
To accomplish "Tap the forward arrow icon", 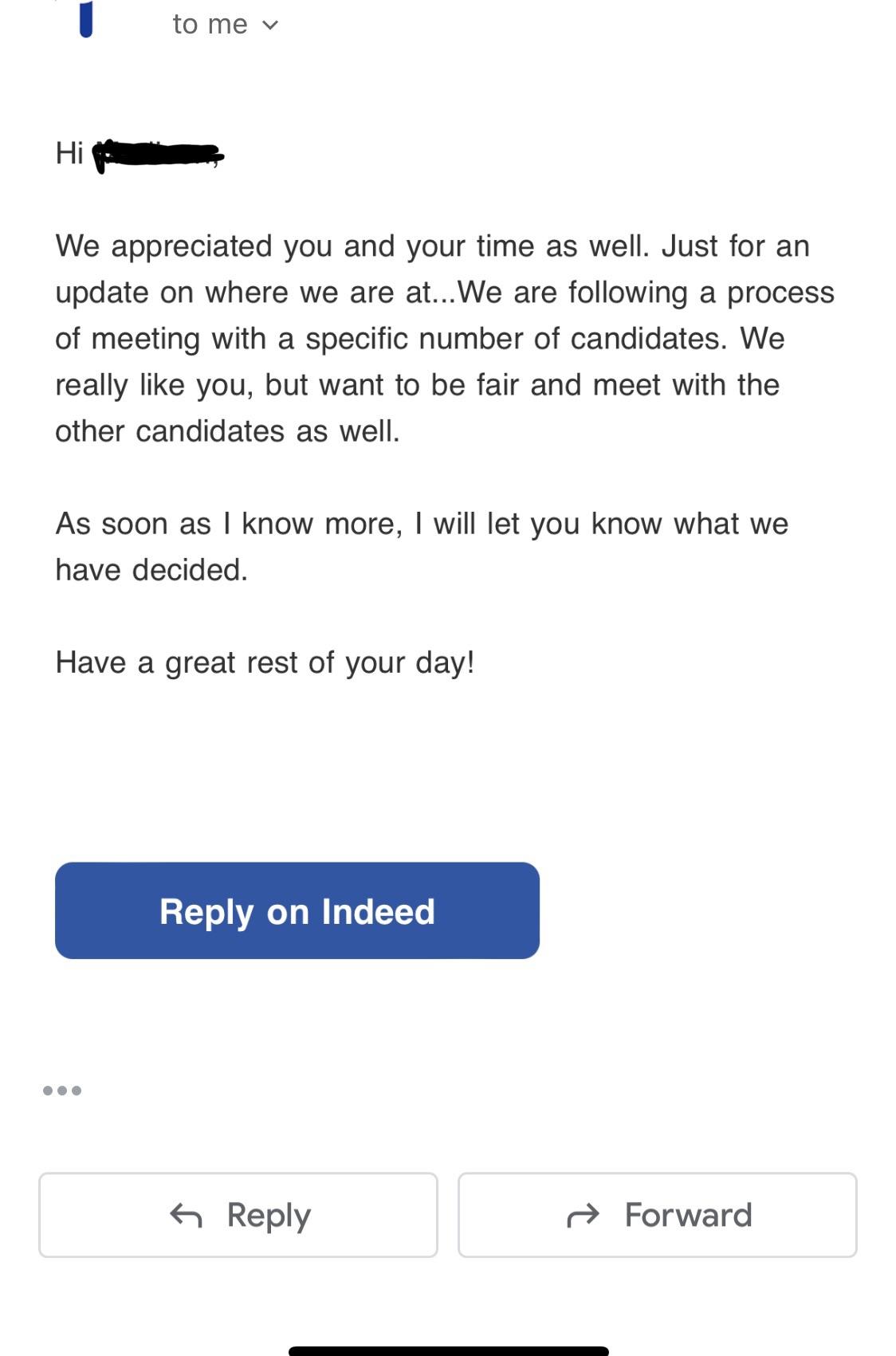I will pyautogui.click(x=583, y=1216).
